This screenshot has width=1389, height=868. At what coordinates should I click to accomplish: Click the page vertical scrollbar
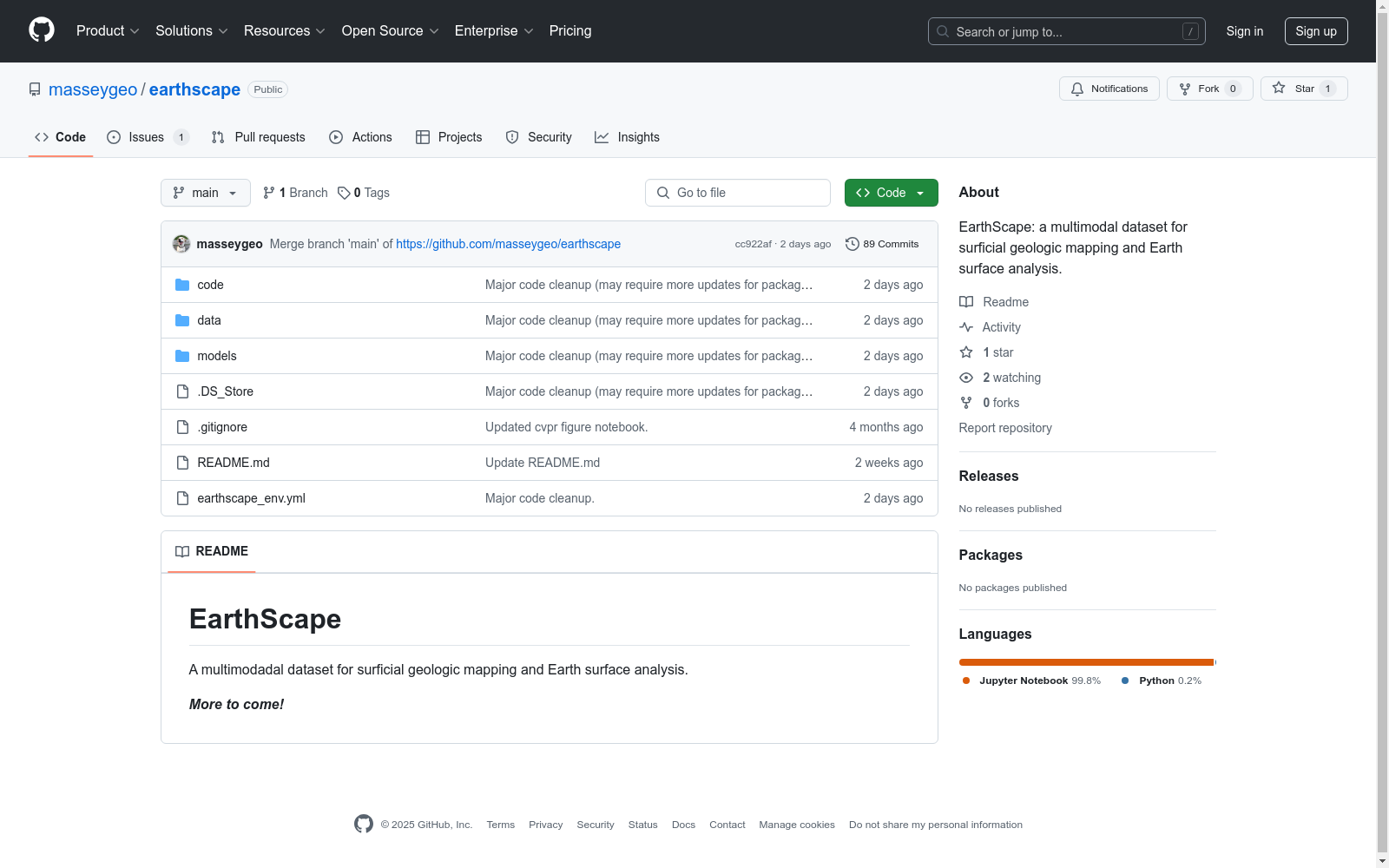(x=1382, y=434)
